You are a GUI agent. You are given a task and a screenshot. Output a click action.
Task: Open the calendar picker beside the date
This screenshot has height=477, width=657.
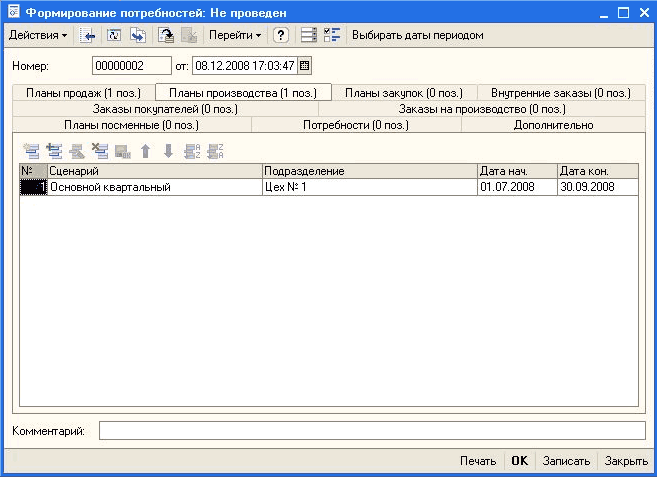tap(305, 66)
